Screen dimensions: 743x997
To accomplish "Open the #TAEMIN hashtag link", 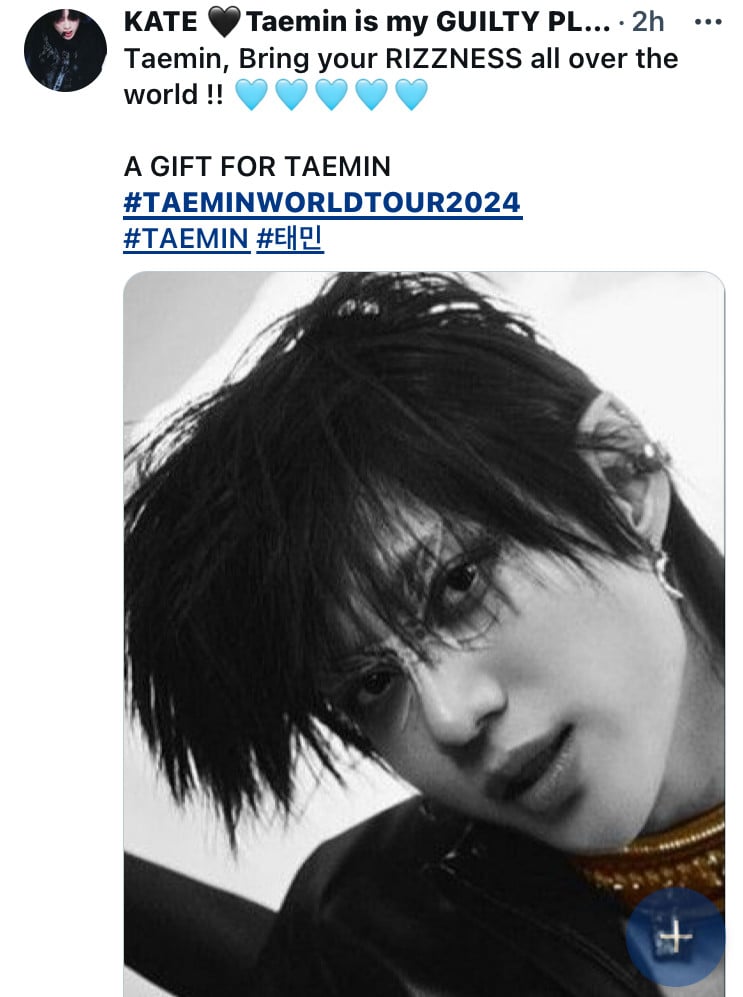I will pyautogui.click(x=187, y=239).
